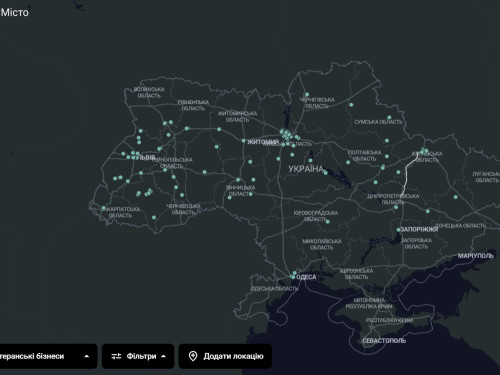Viewport: 500px width, 375px height.
Task: Click the МАРІУПОЛЬ city label
Action: tap(475, 256)
